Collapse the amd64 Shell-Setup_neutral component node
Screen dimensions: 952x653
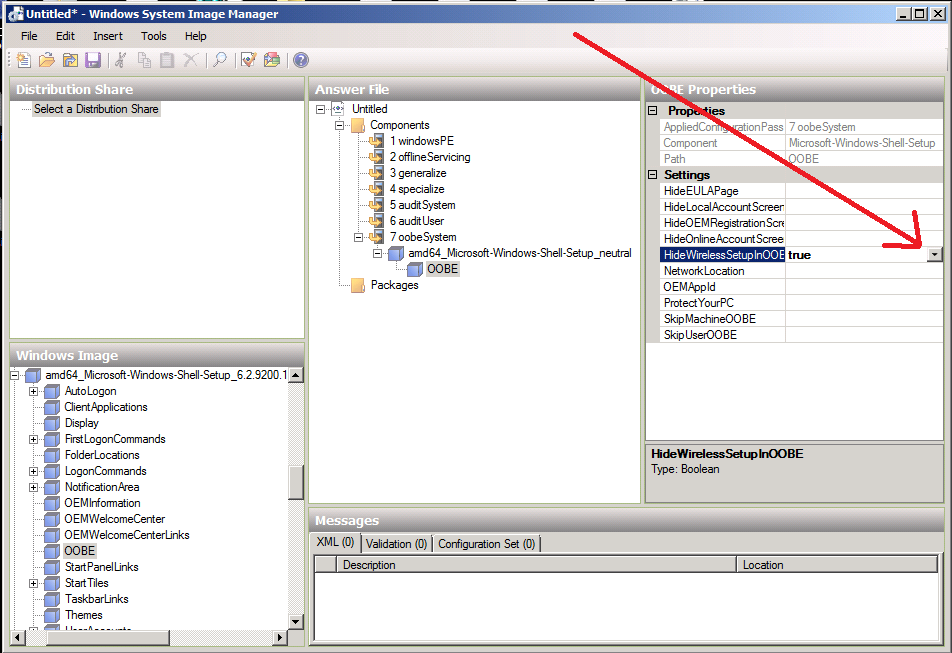[377, 254]
